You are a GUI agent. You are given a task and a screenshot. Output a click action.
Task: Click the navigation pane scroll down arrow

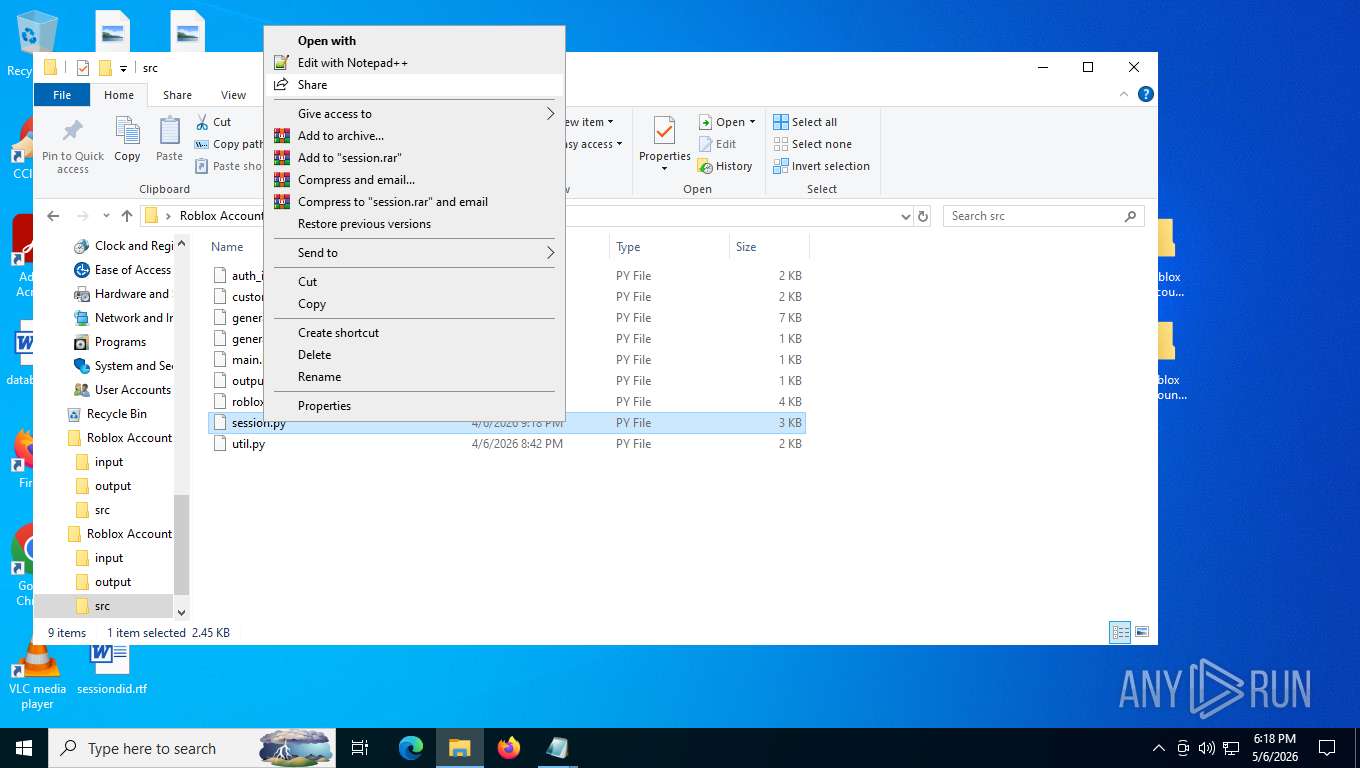pos(181,612)
